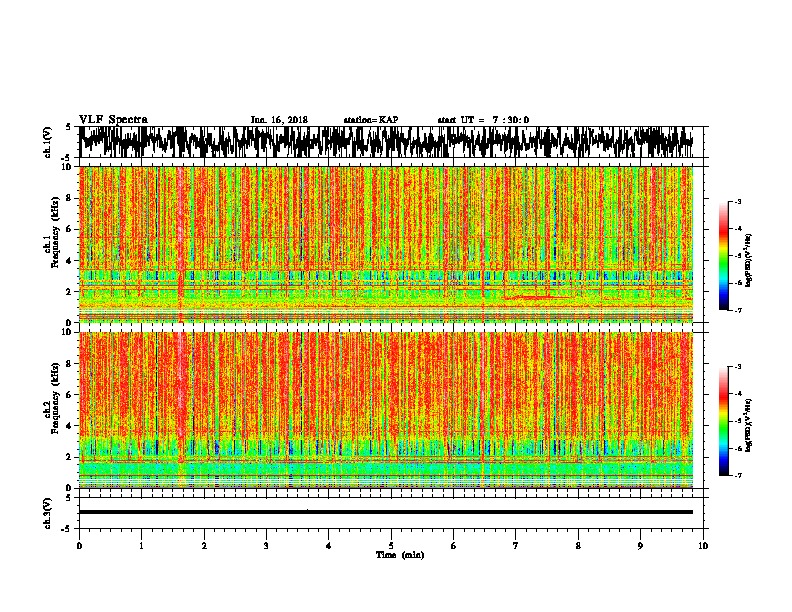The height and width of the screenshot is (612, 792).
Task: Click the "ch.3(V)" axis label
Action: pyautogui.click(x=48, y=513)
